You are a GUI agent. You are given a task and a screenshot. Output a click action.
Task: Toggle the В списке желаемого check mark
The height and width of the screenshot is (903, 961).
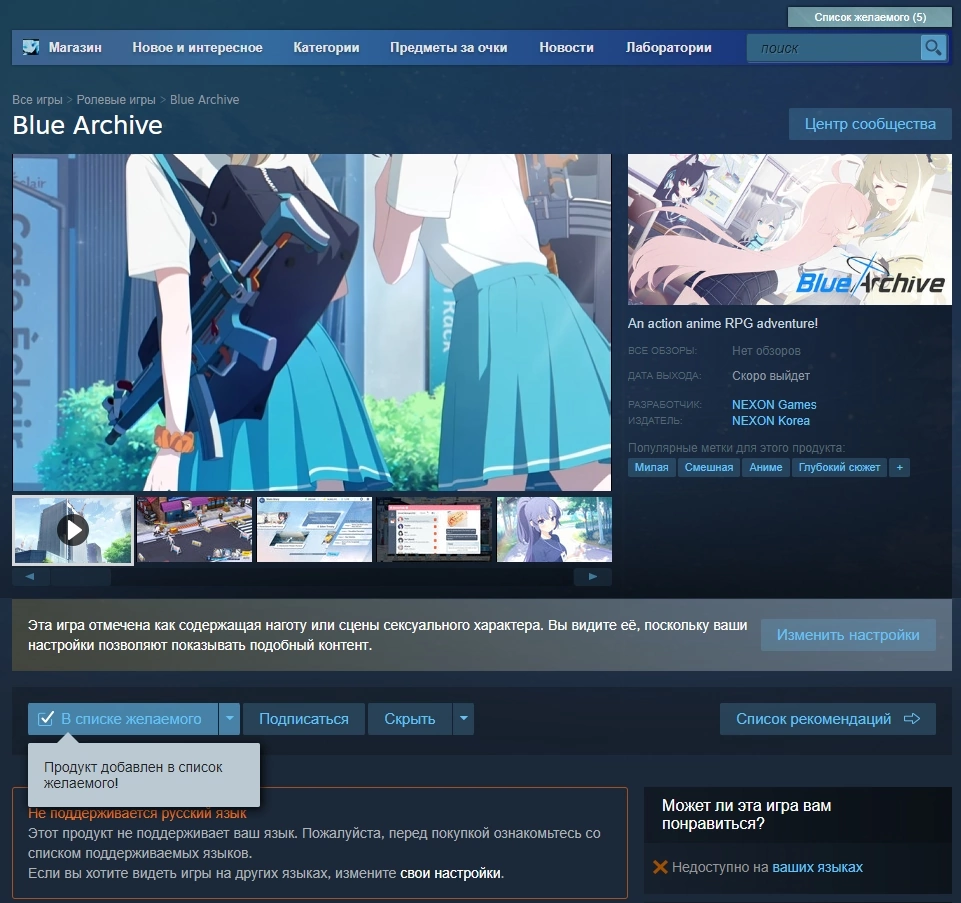click(x=46, y=718)
